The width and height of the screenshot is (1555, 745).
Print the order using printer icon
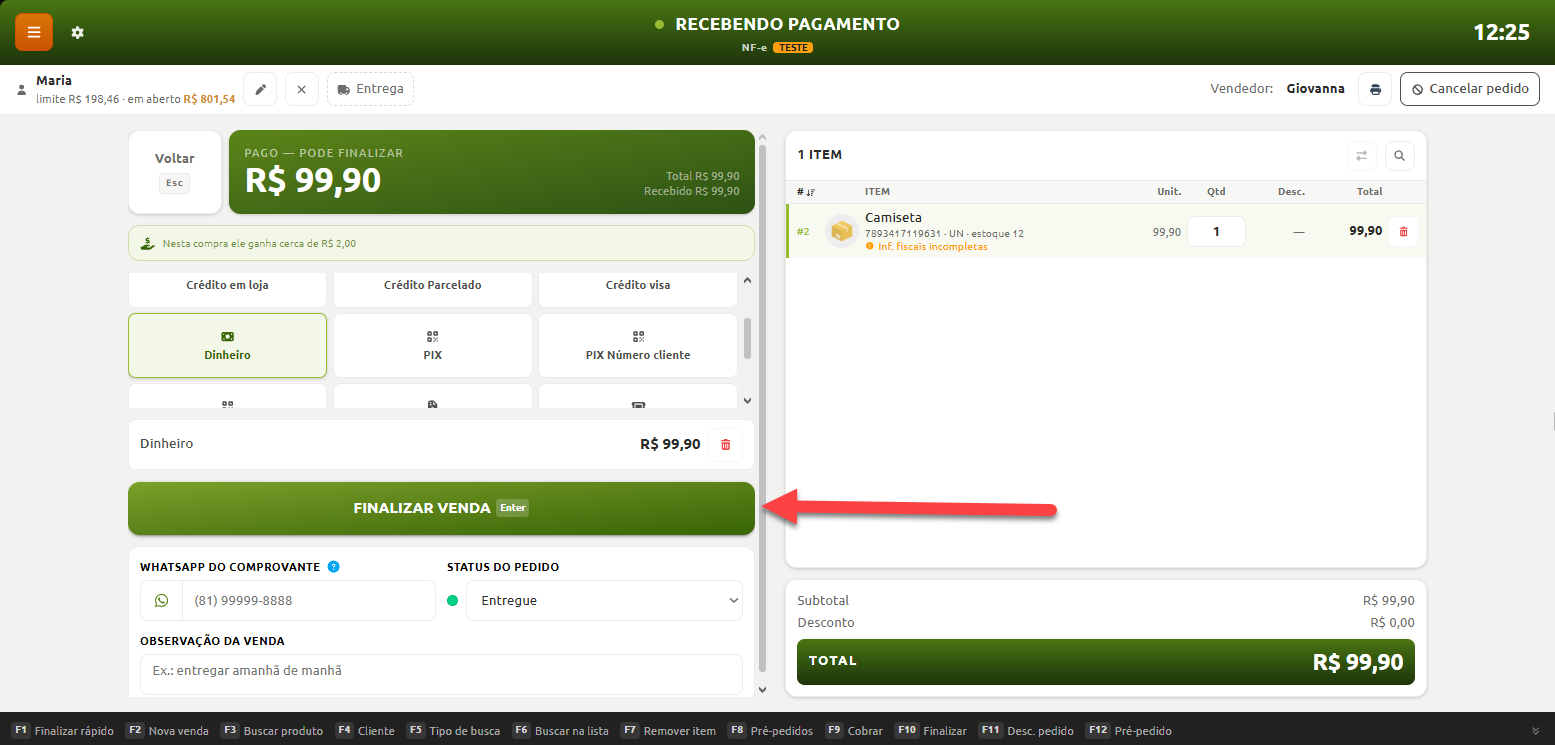click(1375, 89)
